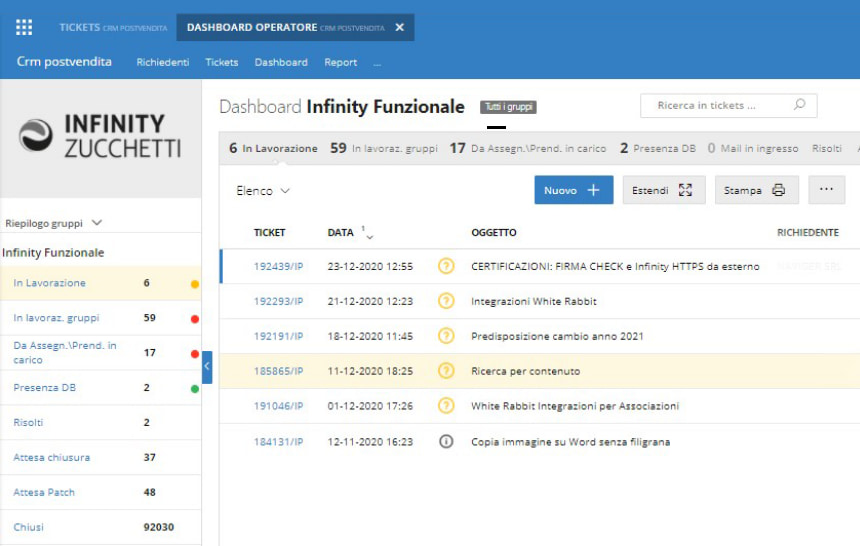This screenshot has width=860, height=546.
Task: Click the search magnifier icon
Action: tap(799, 105)
